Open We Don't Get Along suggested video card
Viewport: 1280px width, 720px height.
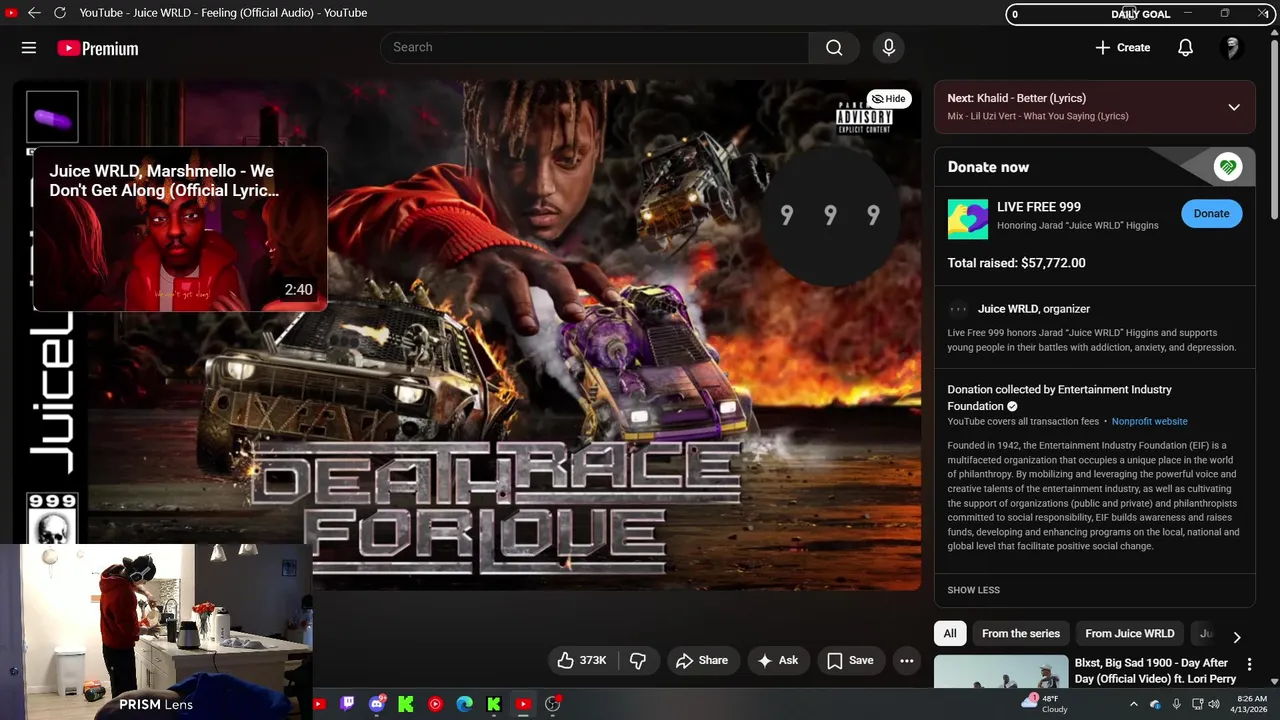click(x=180, y=230)
